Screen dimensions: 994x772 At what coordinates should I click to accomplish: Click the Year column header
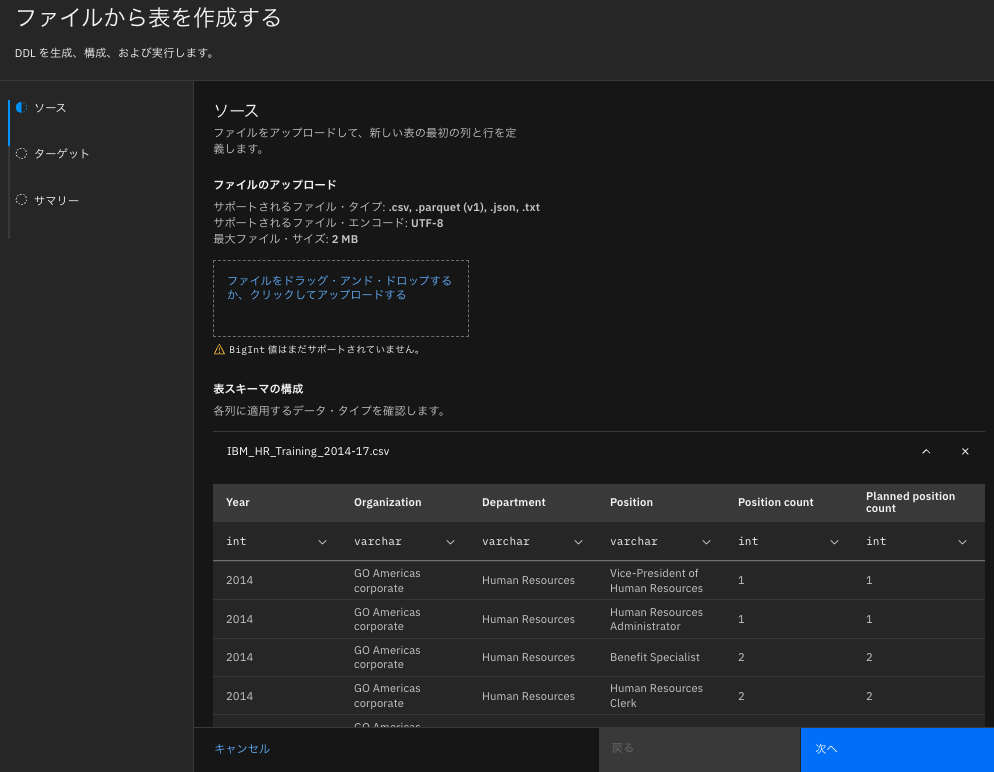click(x=237, y=502)
